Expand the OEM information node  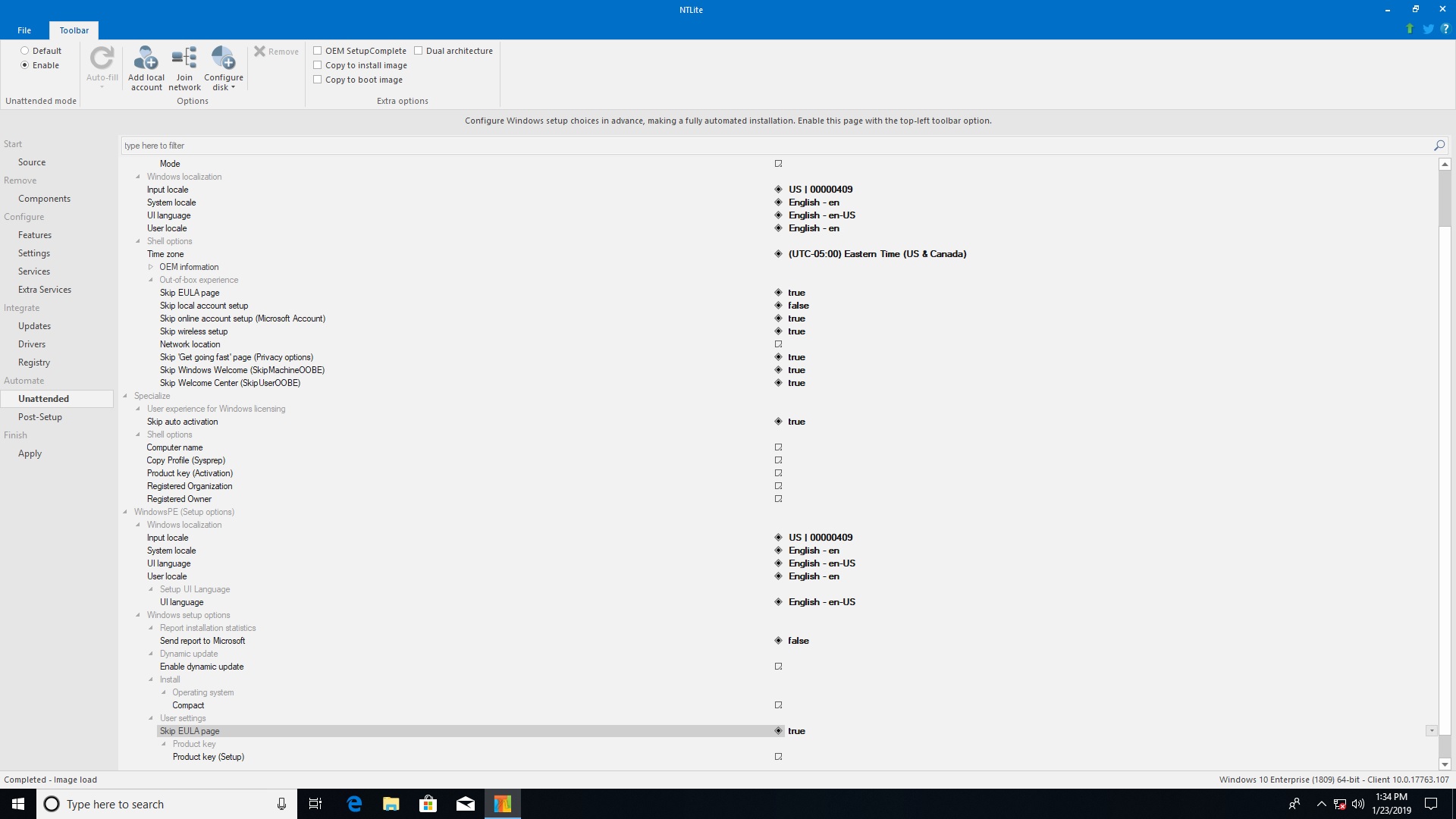click(151, 267)
